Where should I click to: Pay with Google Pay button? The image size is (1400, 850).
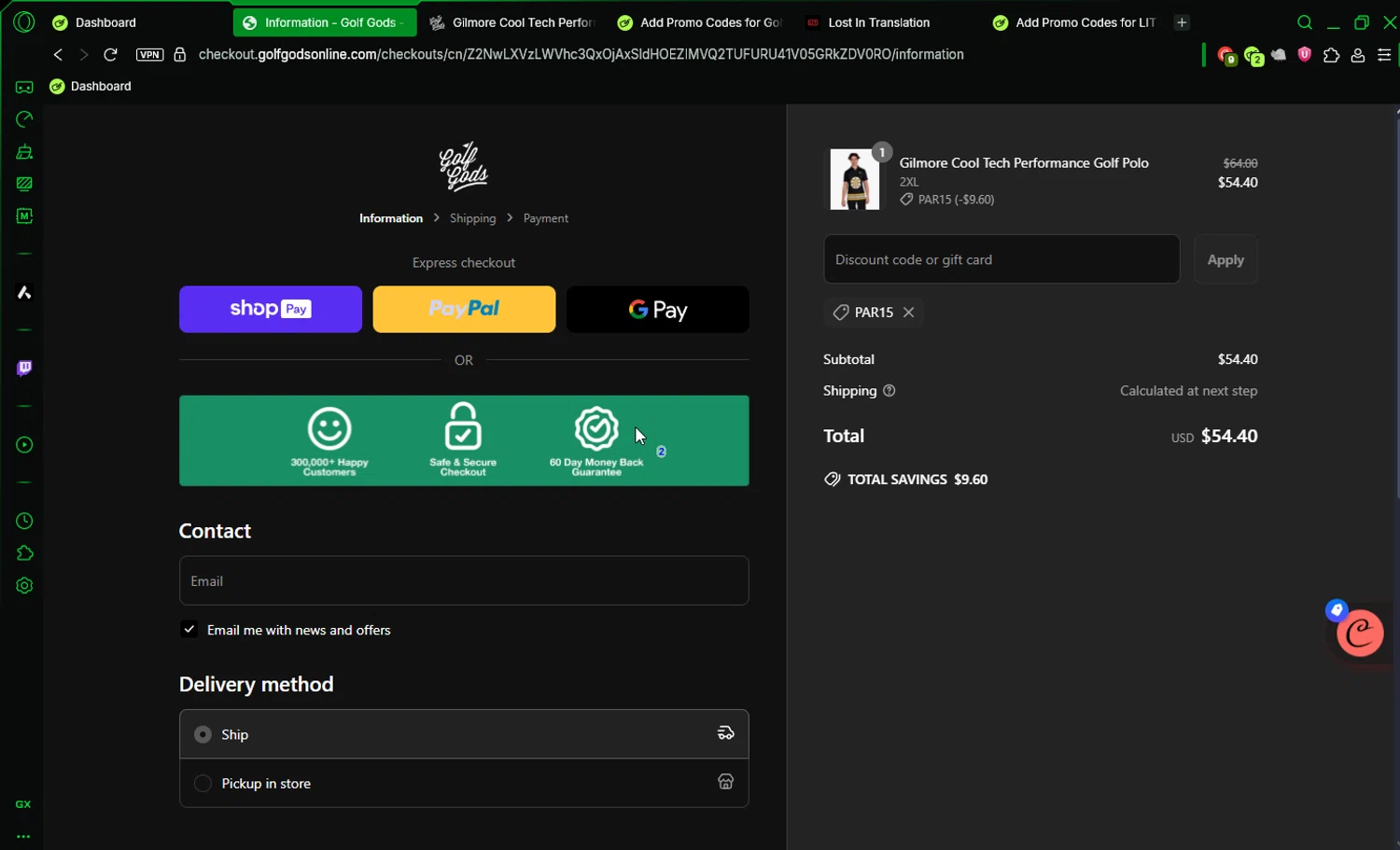coord(658,309)
